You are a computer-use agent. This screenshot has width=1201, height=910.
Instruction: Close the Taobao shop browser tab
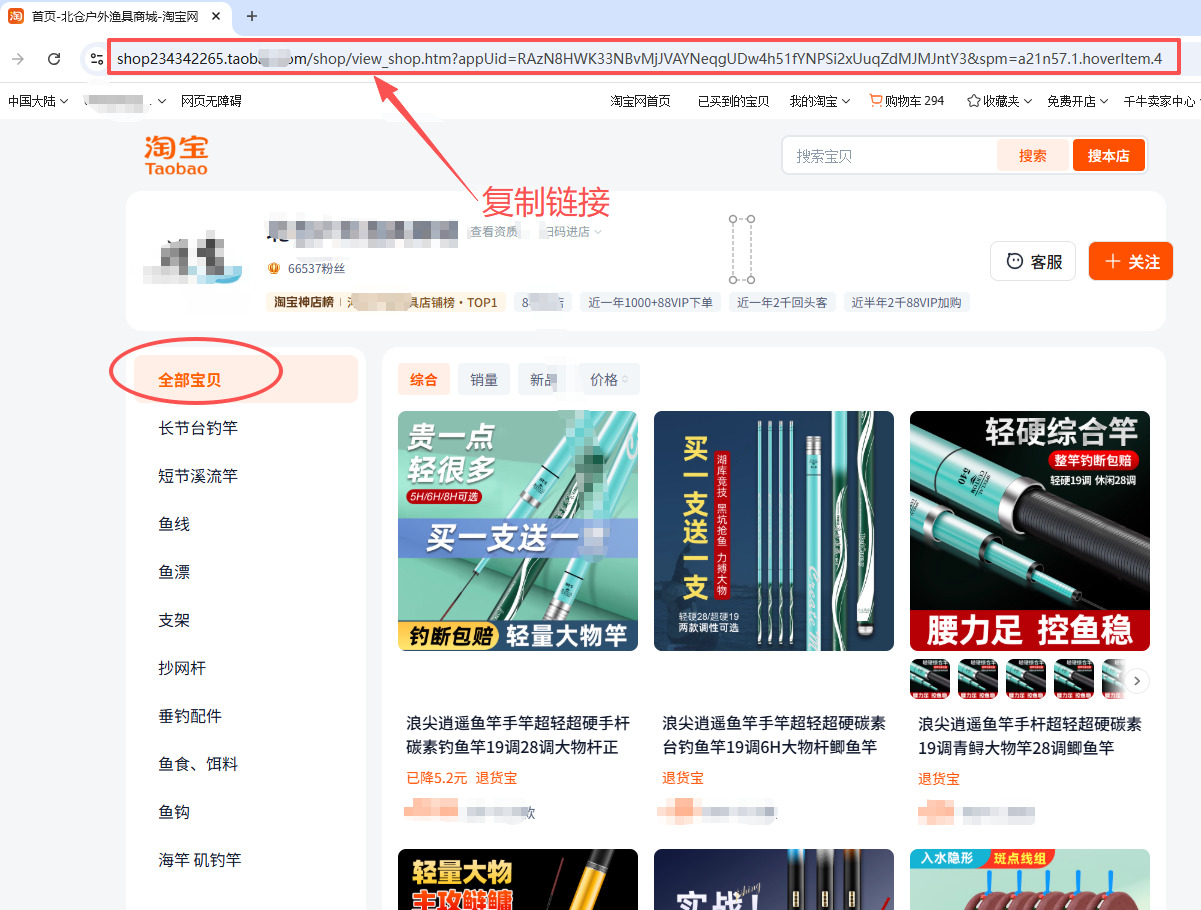(216, 16)
